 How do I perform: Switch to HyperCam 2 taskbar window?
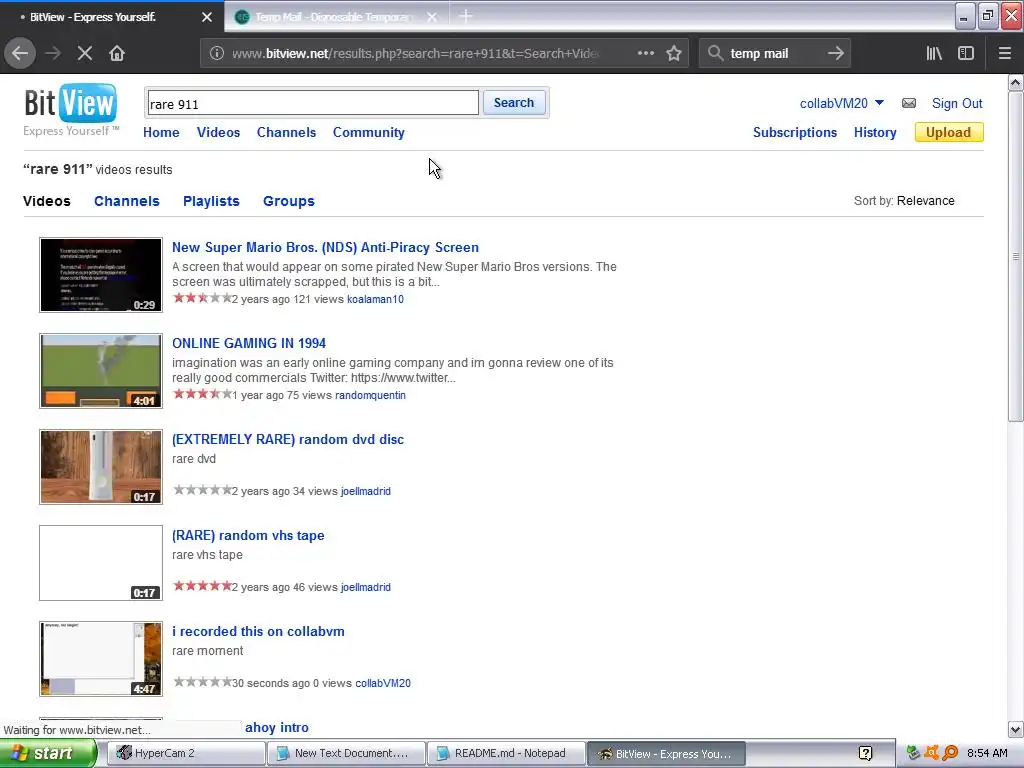(x=186, y=754)
